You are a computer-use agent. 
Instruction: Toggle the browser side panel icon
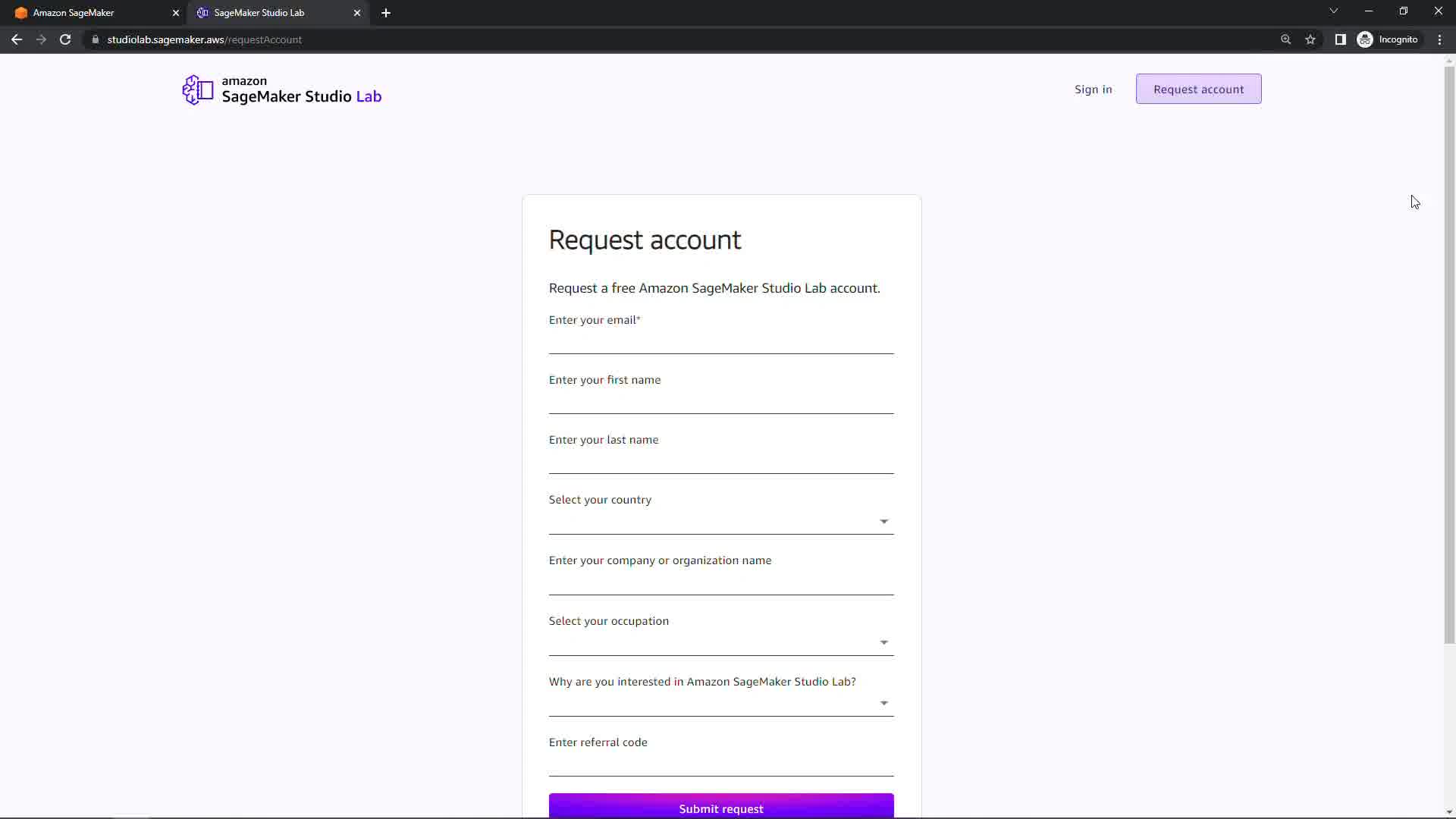(x=1340, y=39)
